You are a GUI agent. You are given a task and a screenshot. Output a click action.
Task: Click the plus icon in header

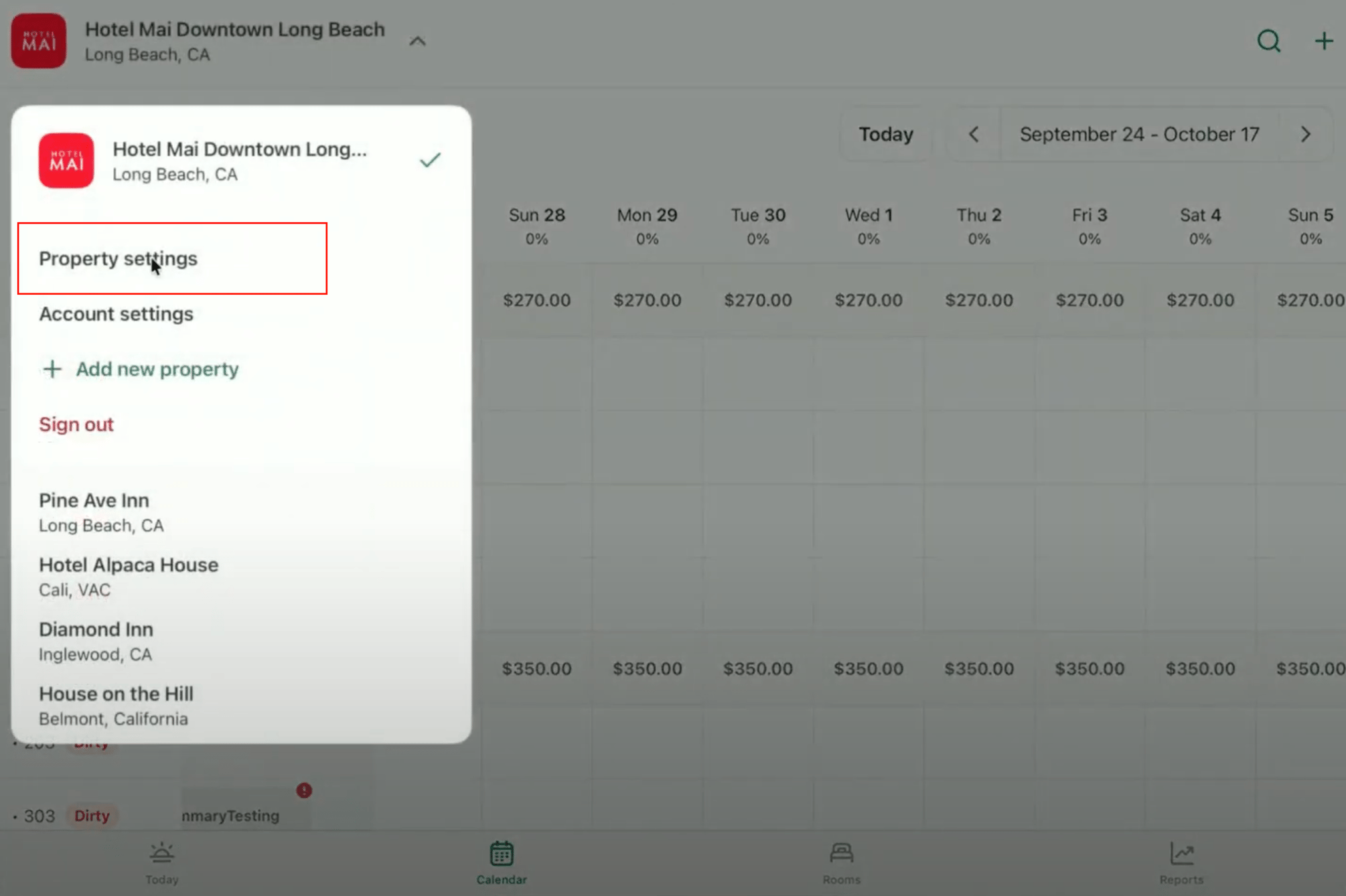pyautogui.click(x=1323, y=42)
